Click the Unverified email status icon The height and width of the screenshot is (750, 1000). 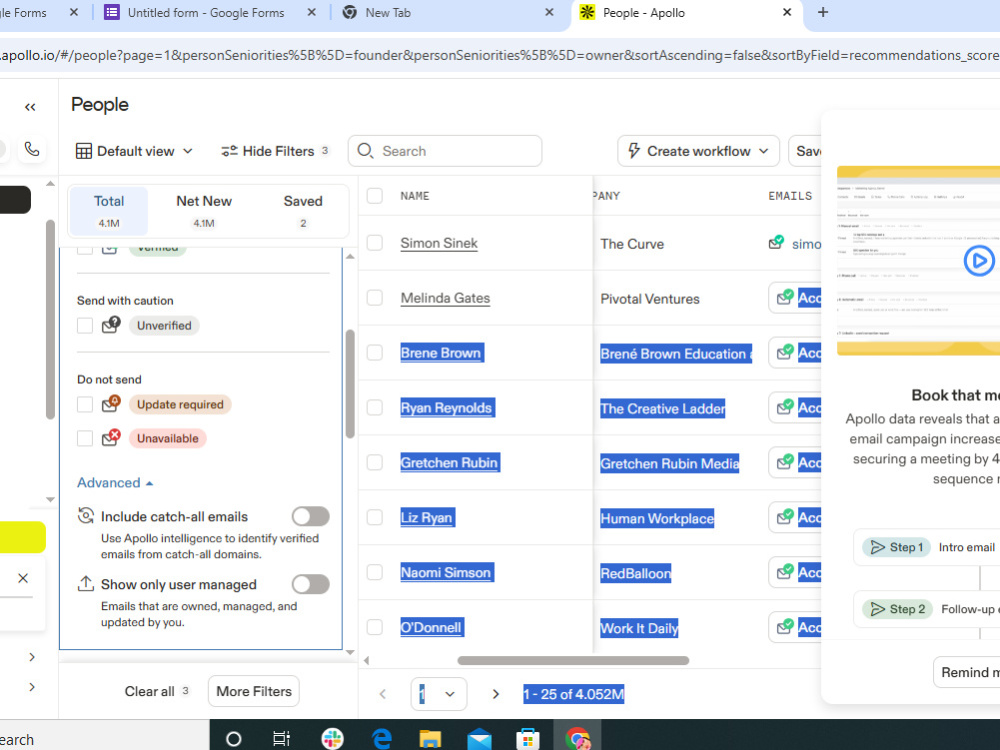[111, 325]
